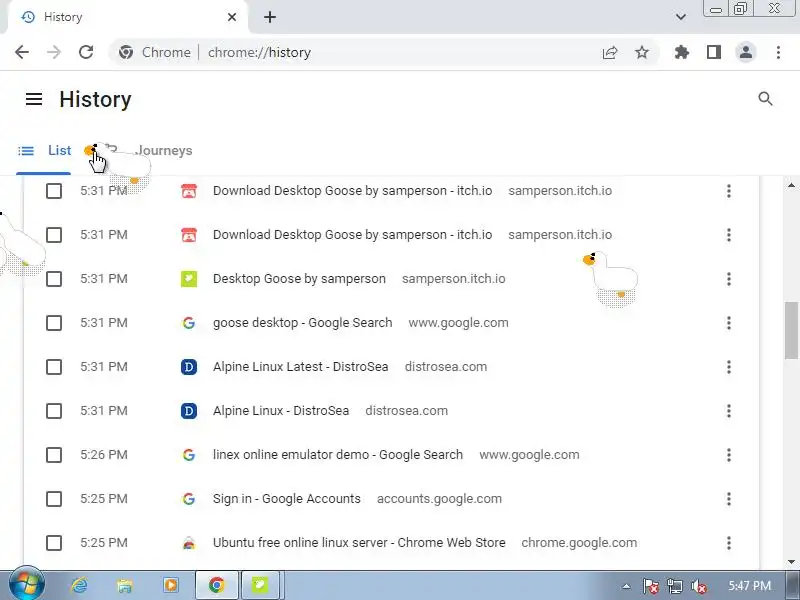Open the Alpine Linux Latest - DistroSea link
This screenshot has height=600, width=800.
click(301, 367)
